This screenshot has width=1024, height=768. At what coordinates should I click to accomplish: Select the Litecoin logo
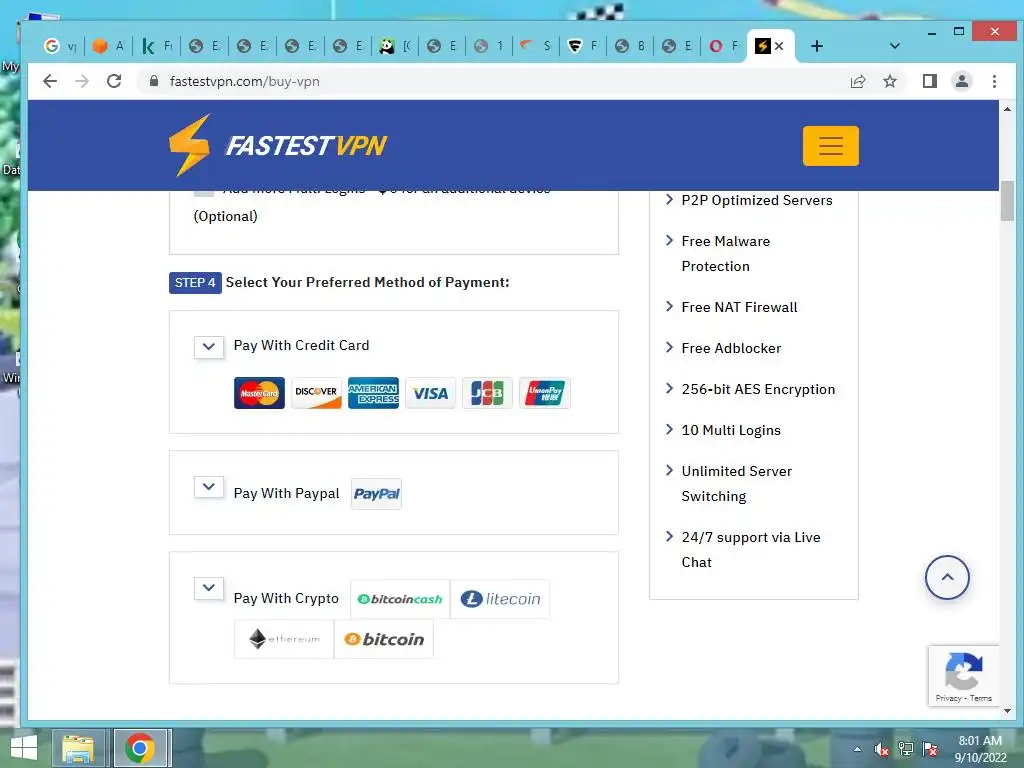[x=500, y=599]
